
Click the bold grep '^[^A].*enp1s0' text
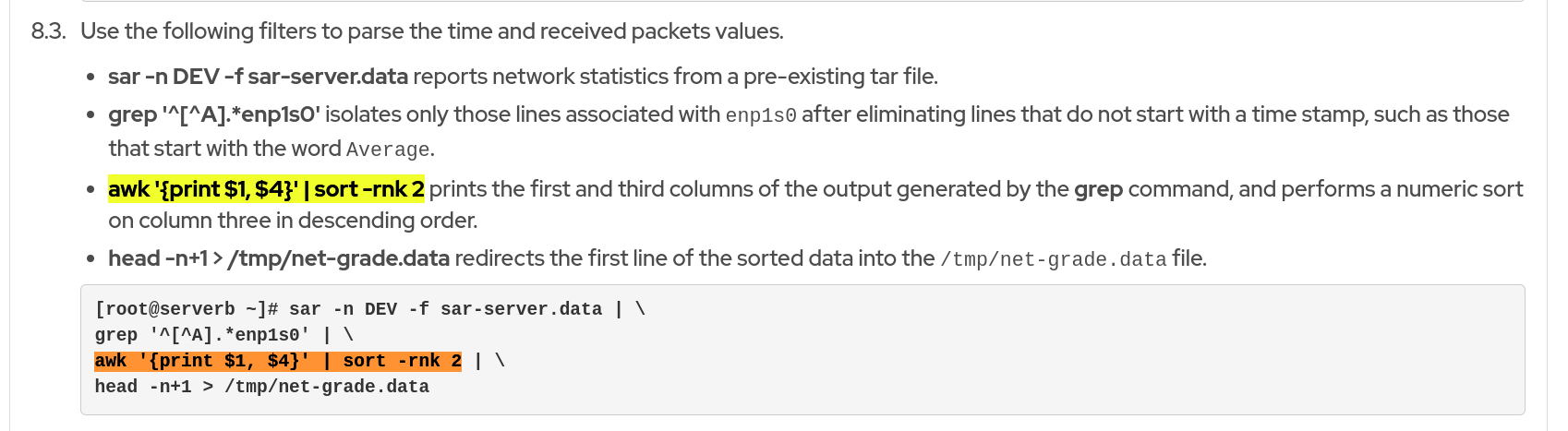(214, 114)
